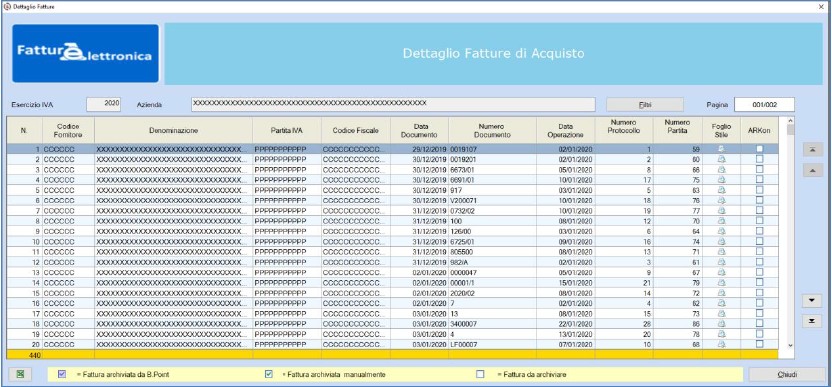Enable ARKon checkbox for document 0732/02
832x387 pixels.
760,211
